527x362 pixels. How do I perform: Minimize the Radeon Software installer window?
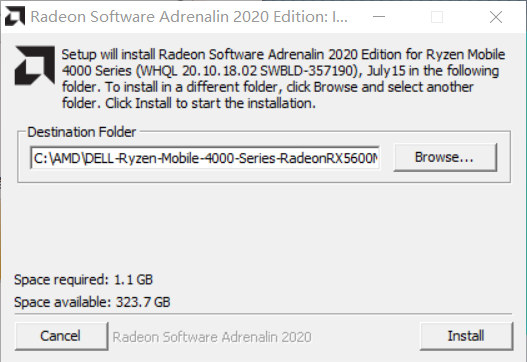[379, 16]
